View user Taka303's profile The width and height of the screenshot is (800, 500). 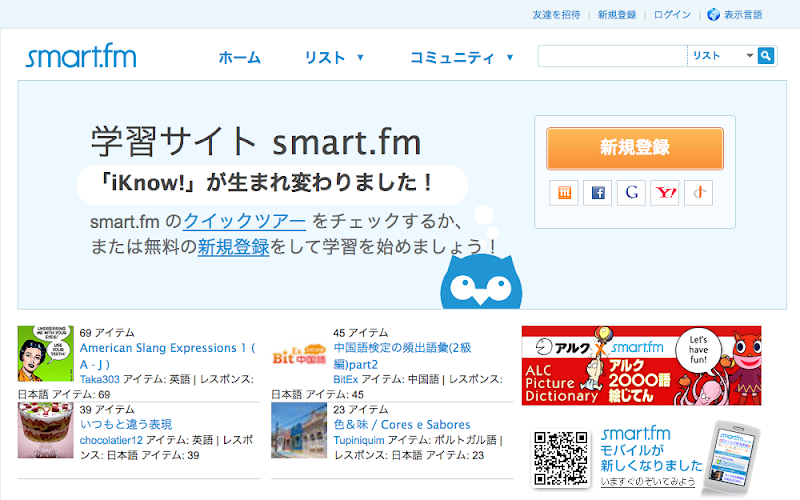pos(99,379)
